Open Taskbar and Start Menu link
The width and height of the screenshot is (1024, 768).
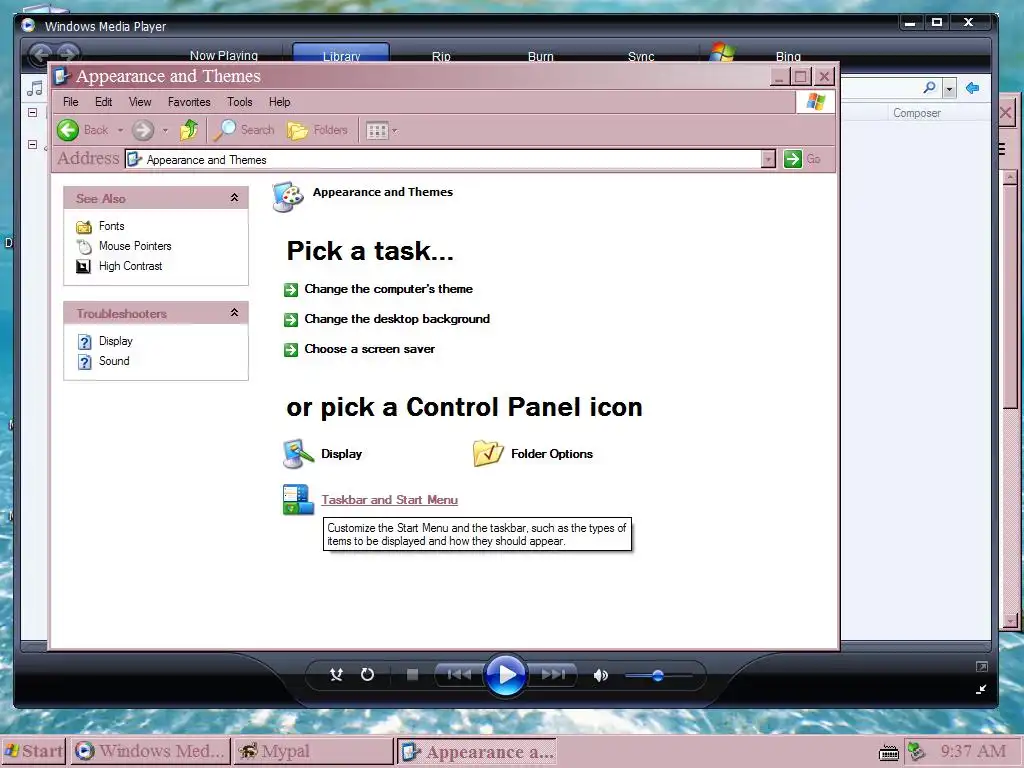pyautogui.click(x=389, y=500)
